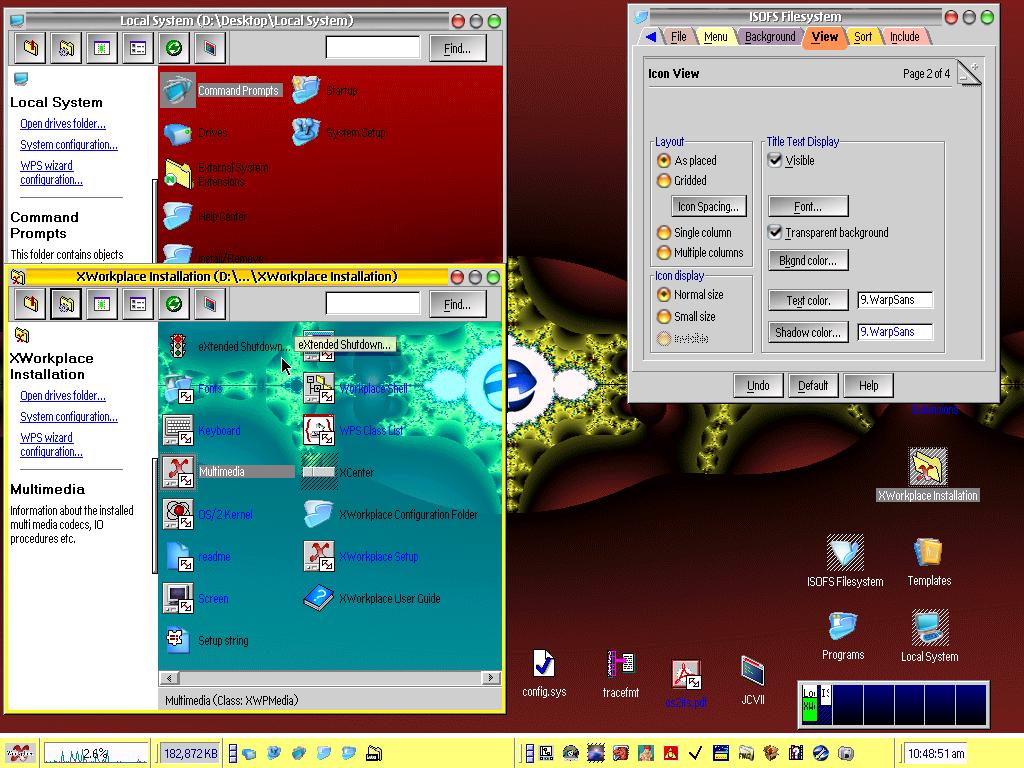
Task: Select the Small size icon display option
Action: [664, 316]
